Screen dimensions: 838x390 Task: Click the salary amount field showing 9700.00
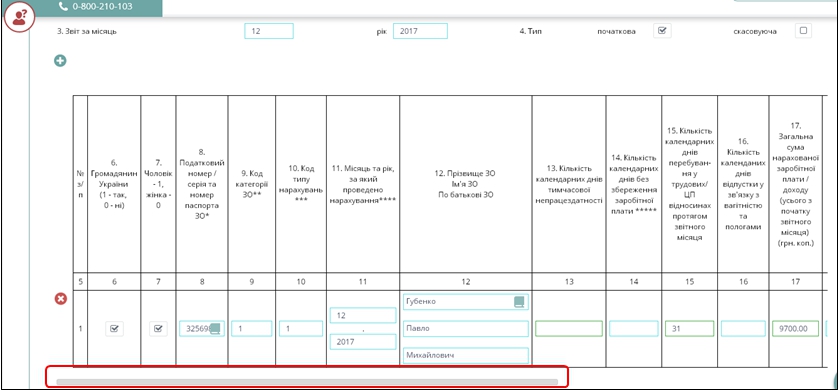pyautogui.click(x=795, y=329)
